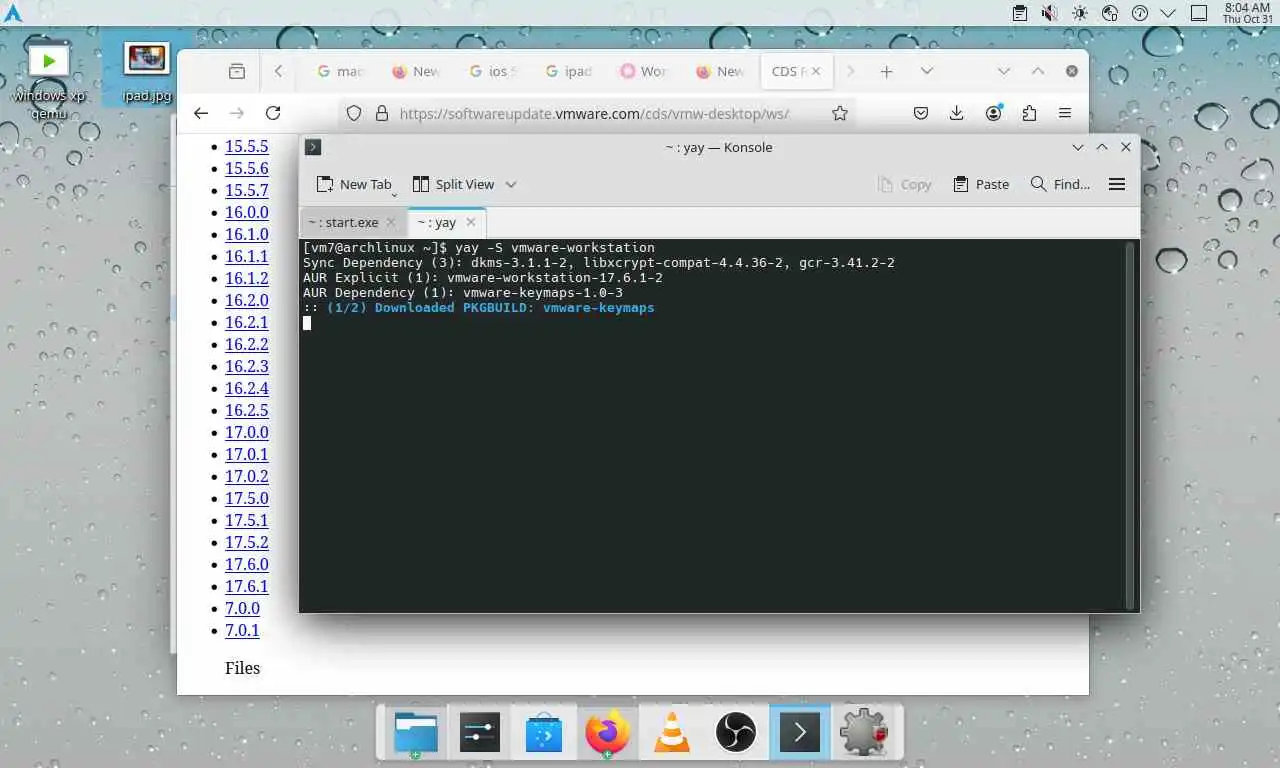Expand hidden system tray icons
Viewport: 1280px width, 768px height.
coord(1168,13)
